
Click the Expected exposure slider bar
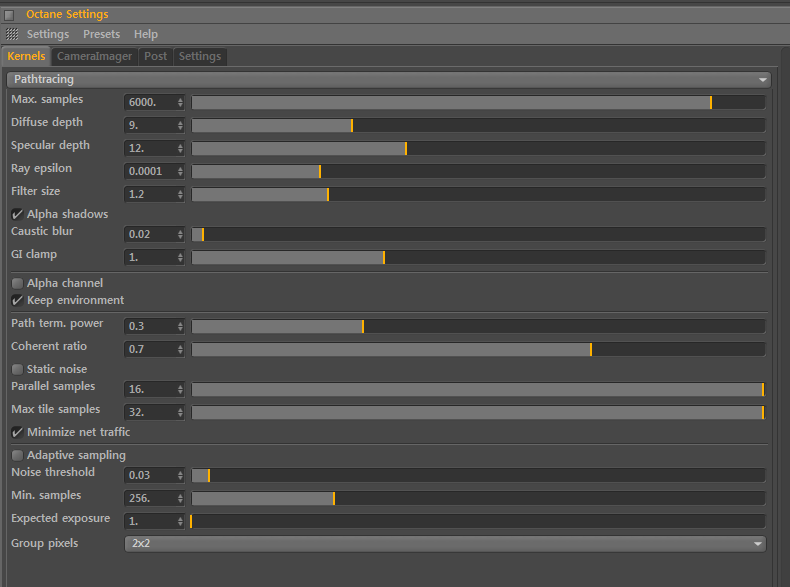(478, 521)
